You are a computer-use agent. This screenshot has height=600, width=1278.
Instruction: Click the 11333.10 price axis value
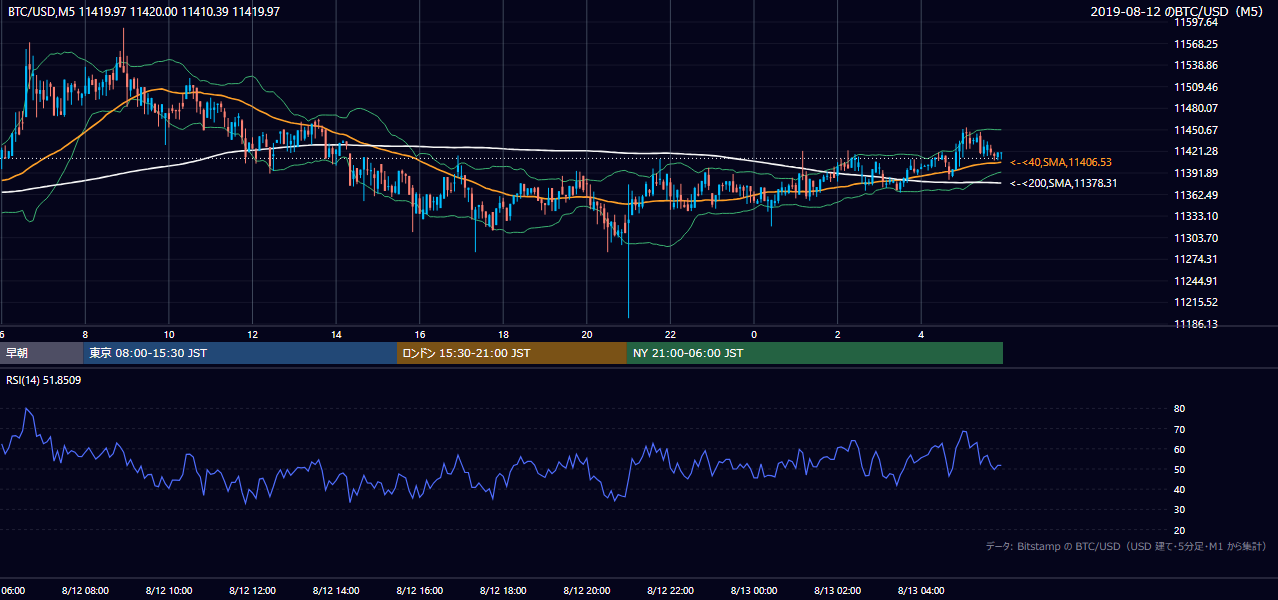(x=1196, y=216)
